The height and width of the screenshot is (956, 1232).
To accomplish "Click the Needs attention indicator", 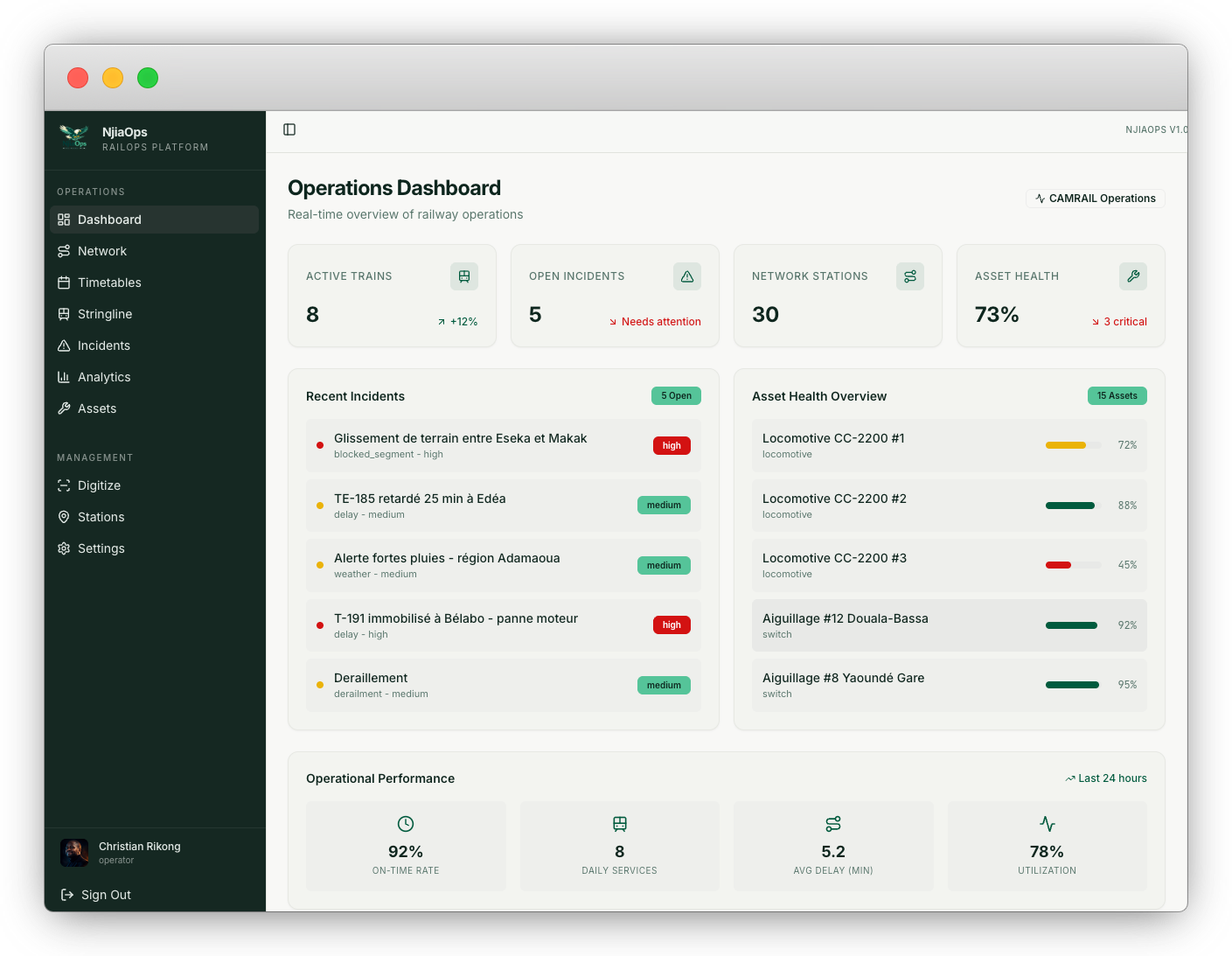I will pos(655,322).
